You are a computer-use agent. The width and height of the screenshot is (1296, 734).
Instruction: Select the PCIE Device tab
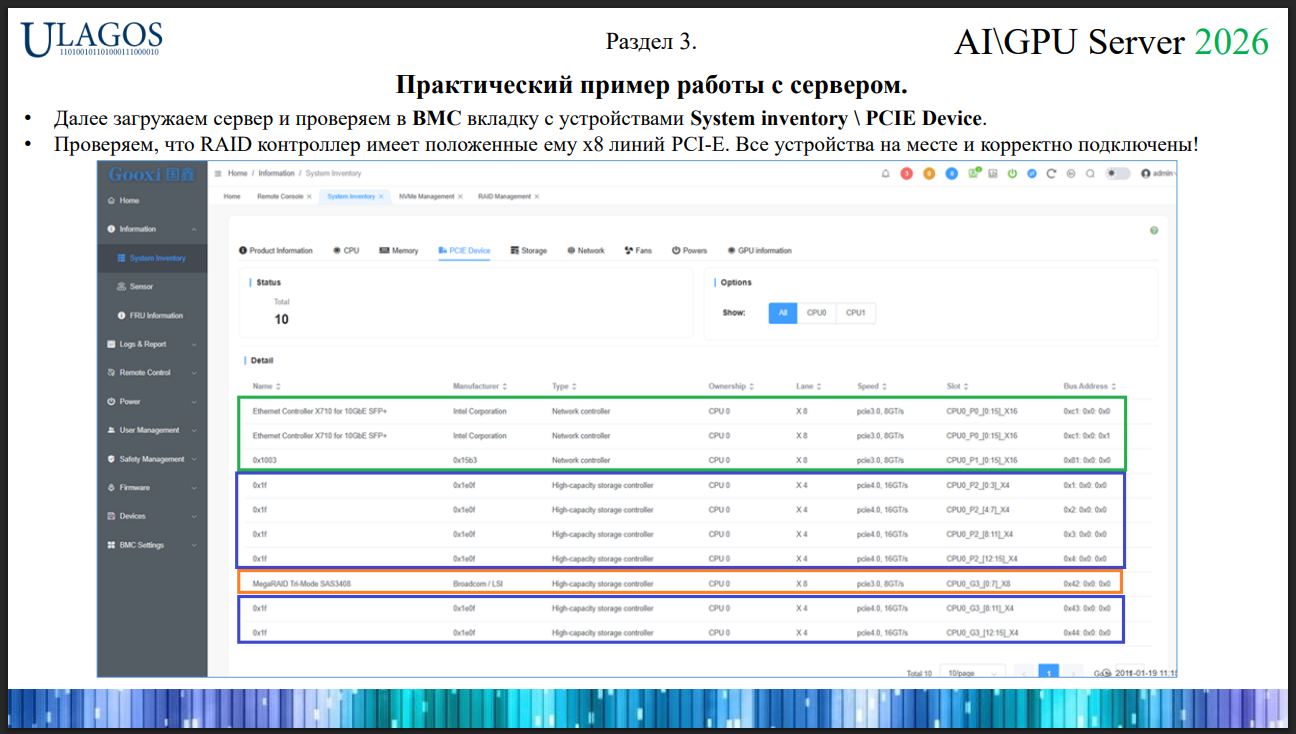[x=464, y=250]
